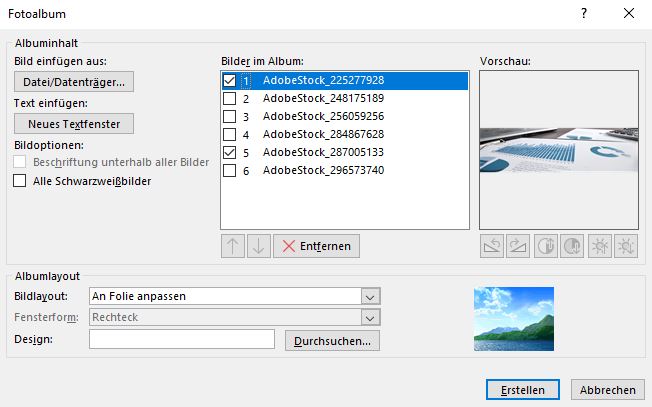Screen dimensions: 652x407
Task: Check picture 6 AdobeStock_296573740
Action: [x=230, y=170]
